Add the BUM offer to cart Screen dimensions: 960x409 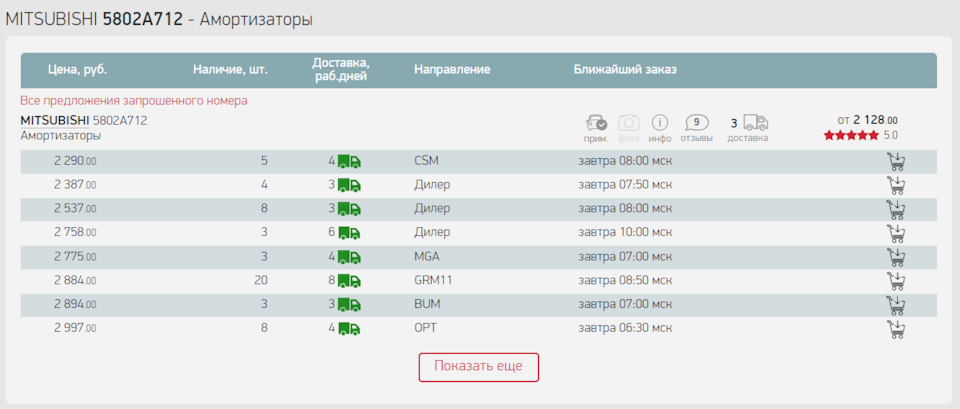click(896, 305)
